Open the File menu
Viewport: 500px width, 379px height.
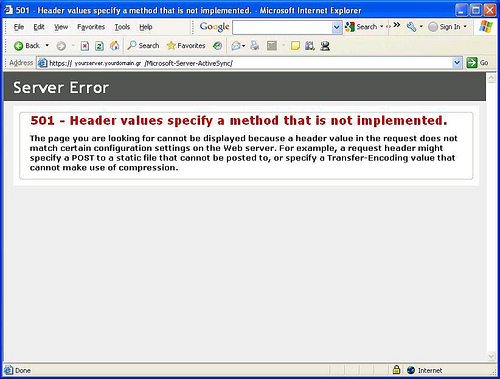19,27
